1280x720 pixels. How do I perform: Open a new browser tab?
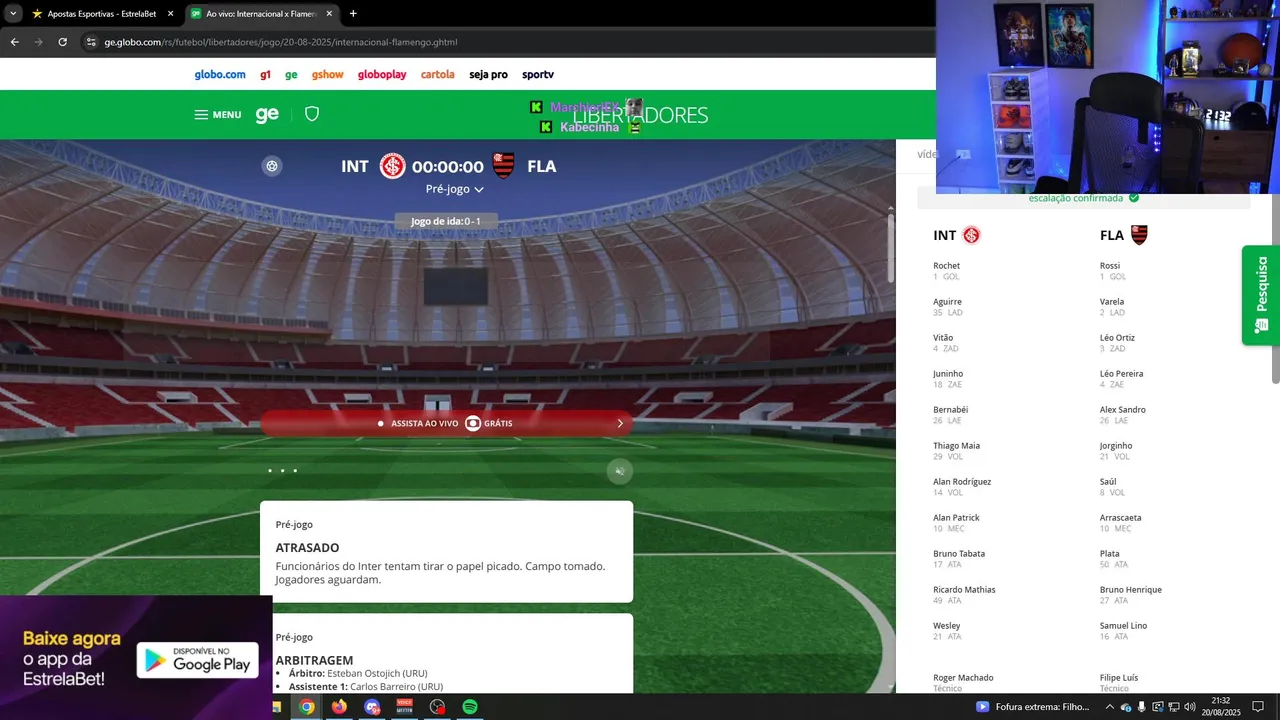[353, 14]
